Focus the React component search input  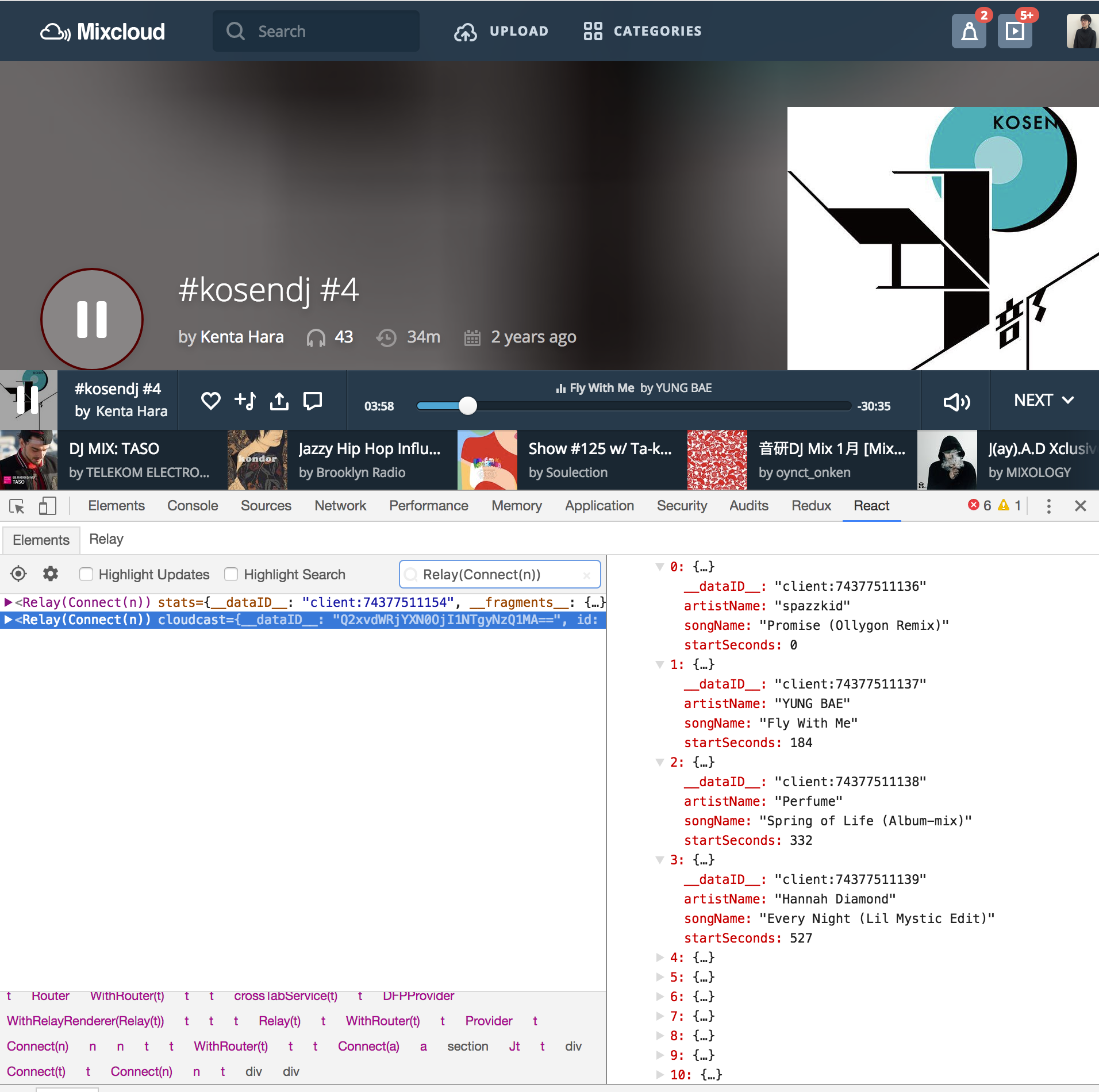point(500,575)
